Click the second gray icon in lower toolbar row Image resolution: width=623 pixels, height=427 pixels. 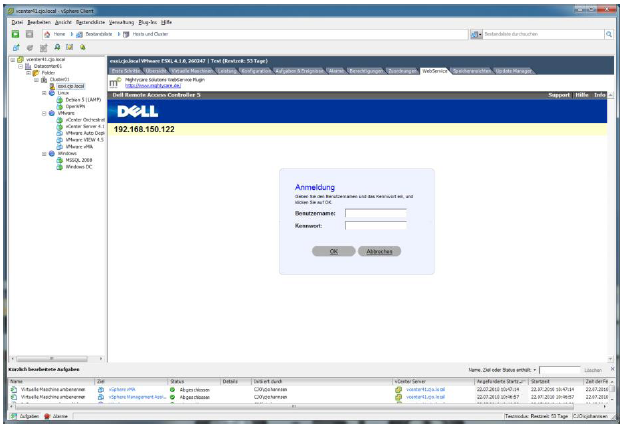coord(30,48)
